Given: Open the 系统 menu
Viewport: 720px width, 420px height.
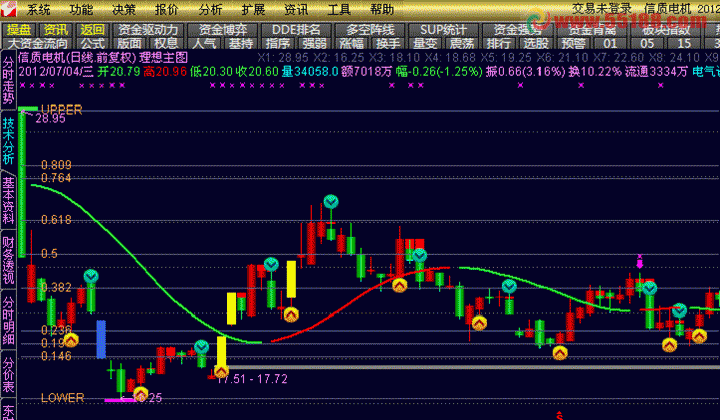Looking at the screenshot, I should [39, 10].
